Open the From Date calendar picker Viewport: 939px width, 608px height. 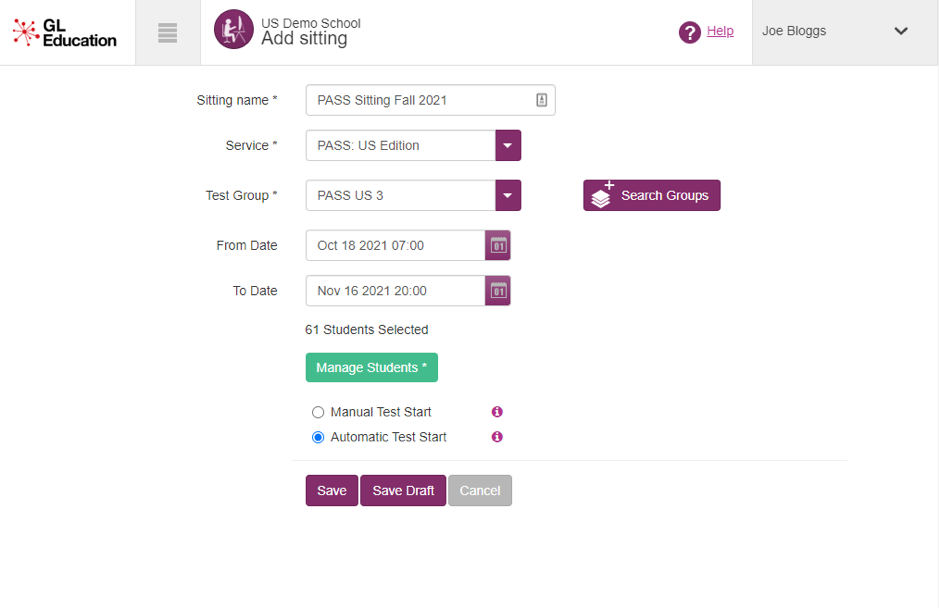point(498,246)
